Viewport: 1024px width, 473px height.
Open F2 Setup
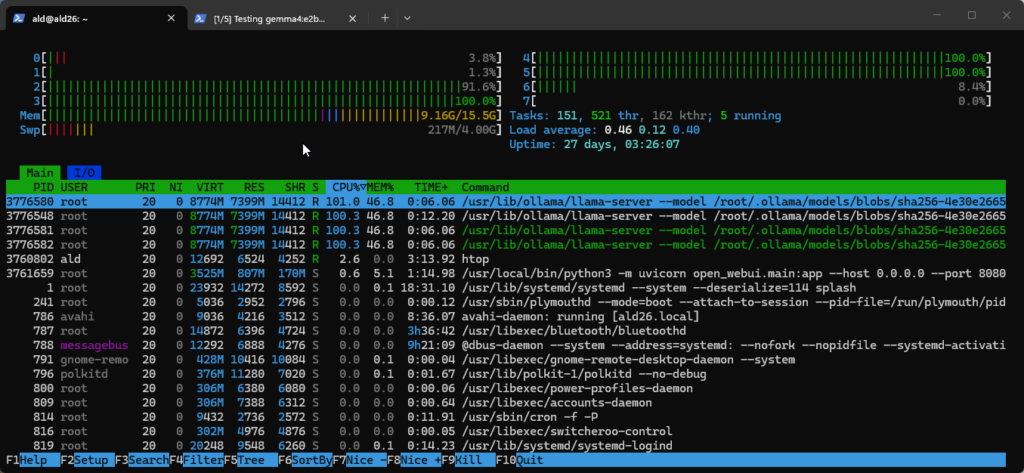(88, 460)
